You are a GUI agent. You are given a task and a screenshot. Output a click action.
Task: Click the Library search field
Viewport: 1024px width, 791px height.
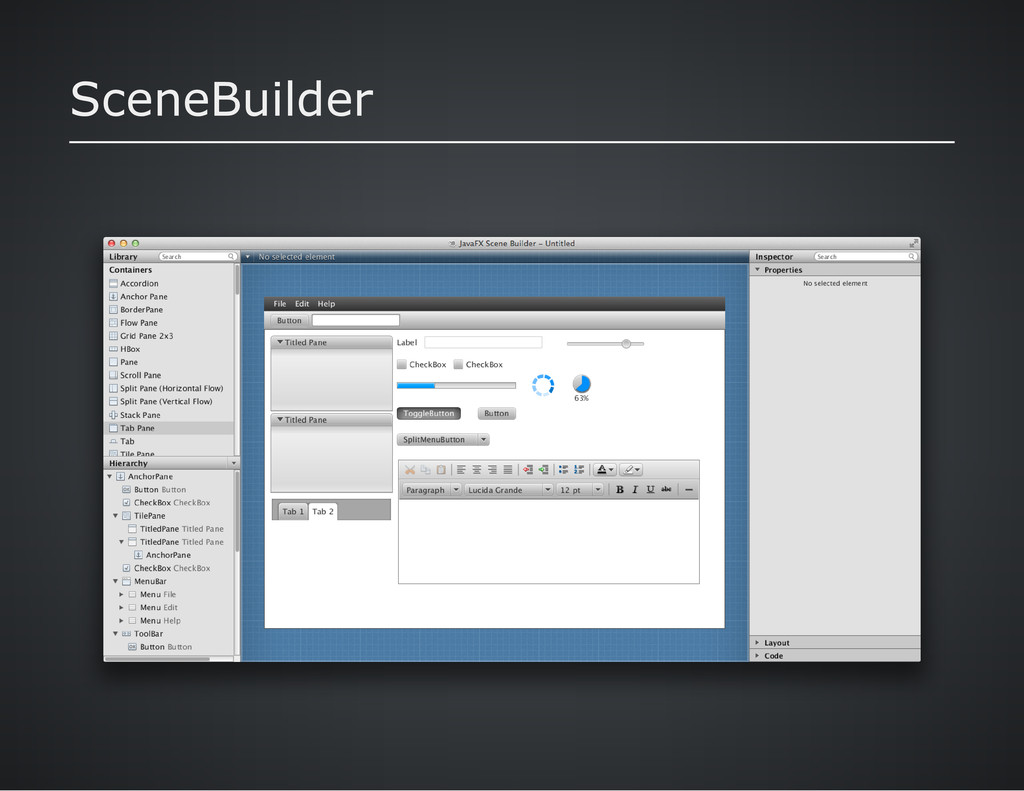pyautogui.click(x=197, y=257)
